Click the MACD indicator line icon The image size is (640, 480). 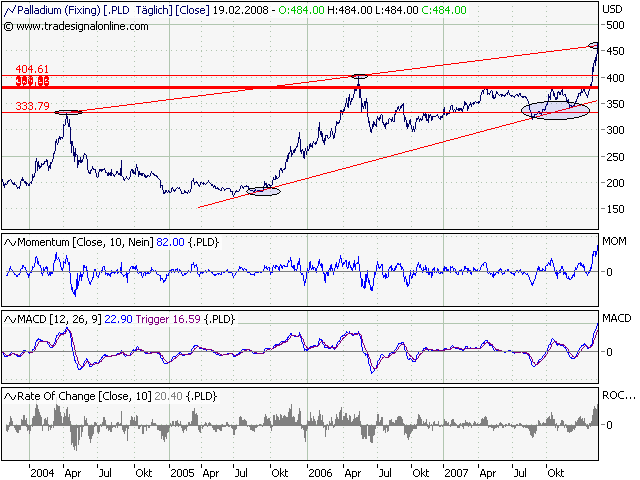10,319
